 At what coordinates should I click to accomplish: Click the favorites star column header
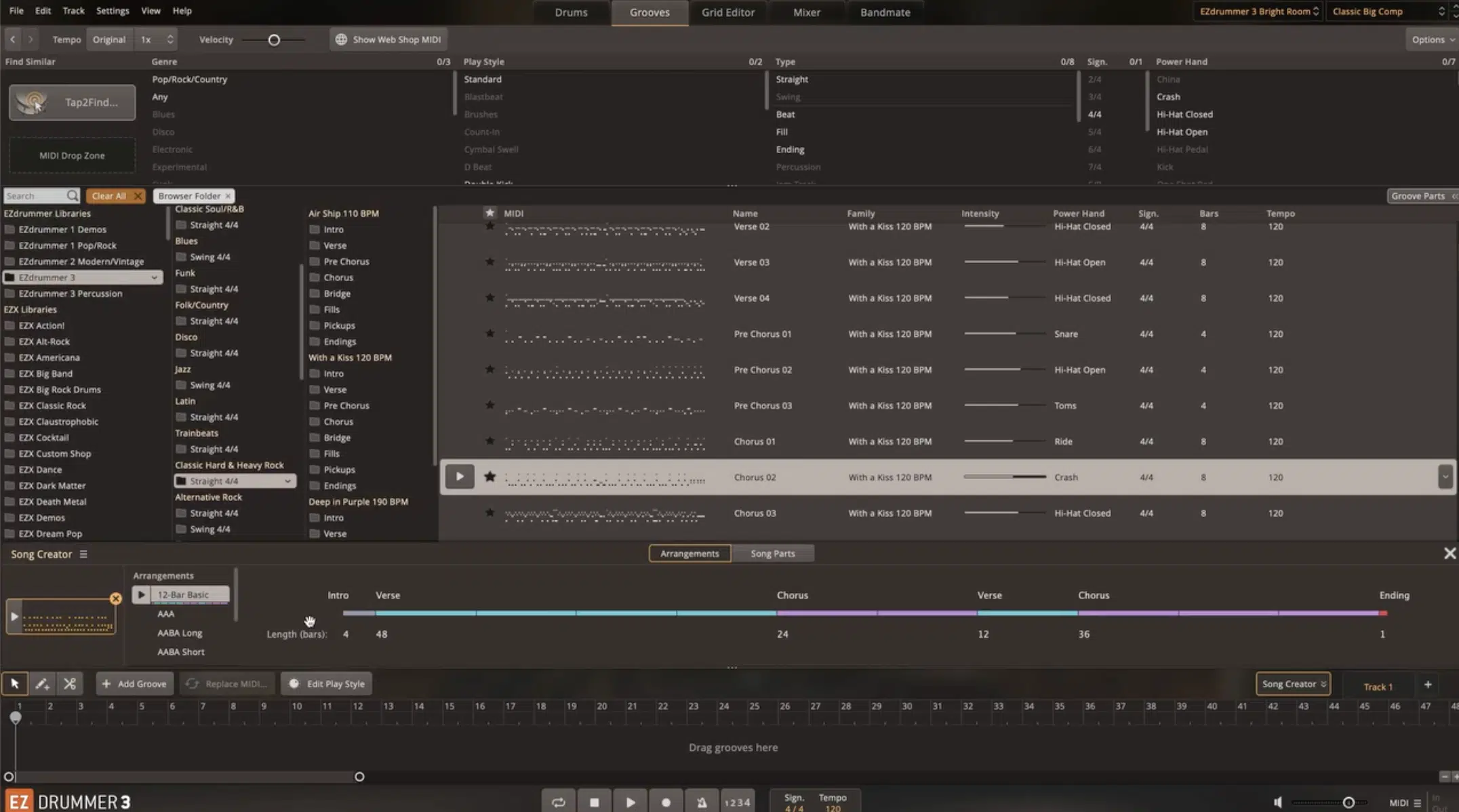coord(489,213)
